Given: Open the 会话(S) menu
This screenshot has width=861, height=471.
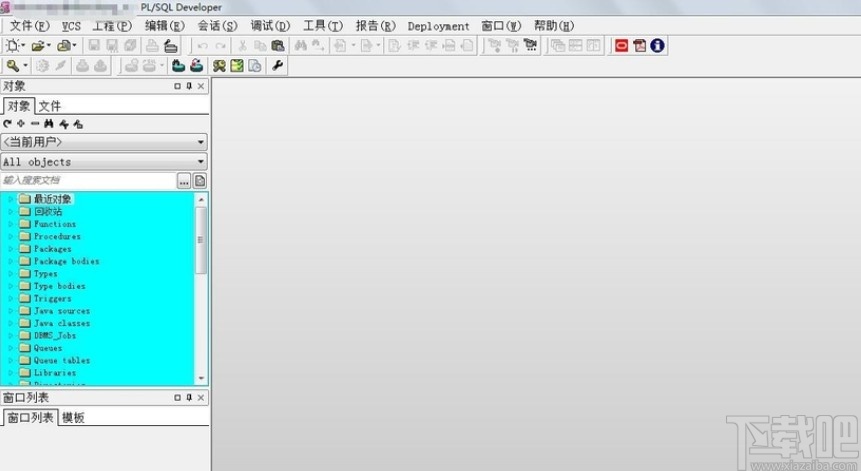Looking at the screenshot, I should point(217,26).
